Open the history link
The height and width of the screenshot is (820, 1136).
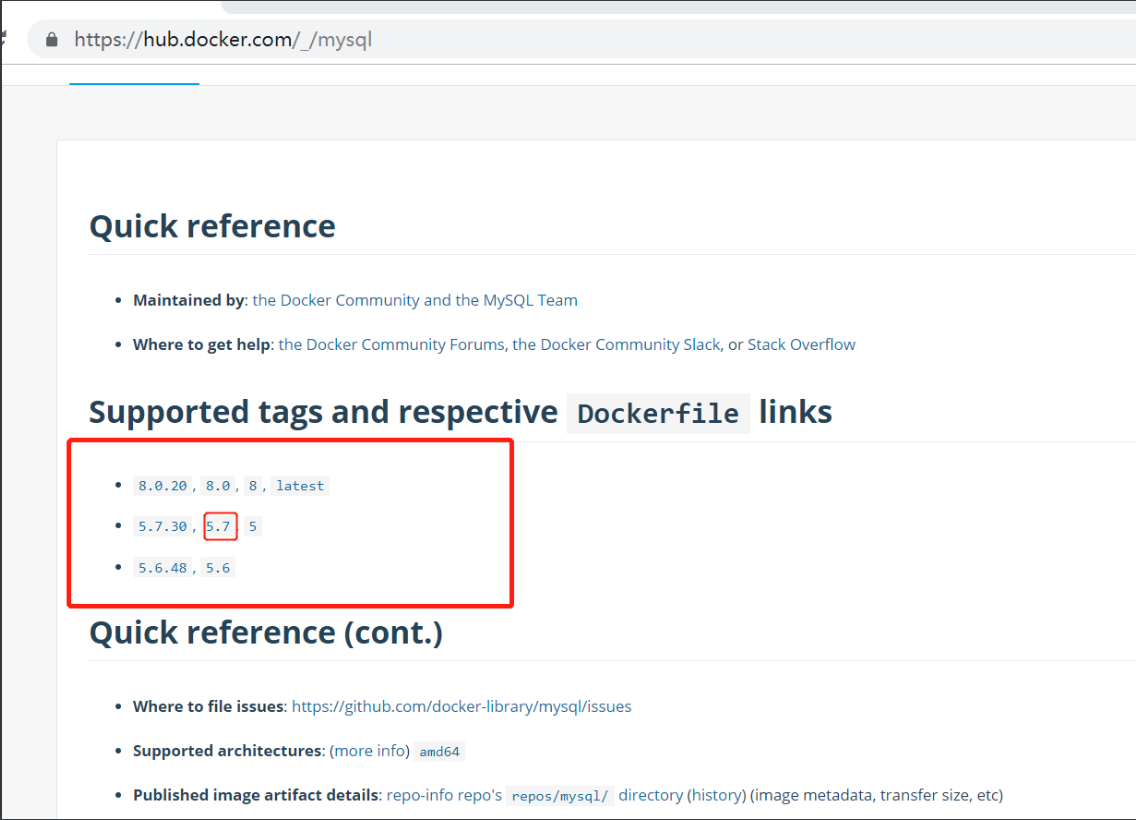point(717,795)
